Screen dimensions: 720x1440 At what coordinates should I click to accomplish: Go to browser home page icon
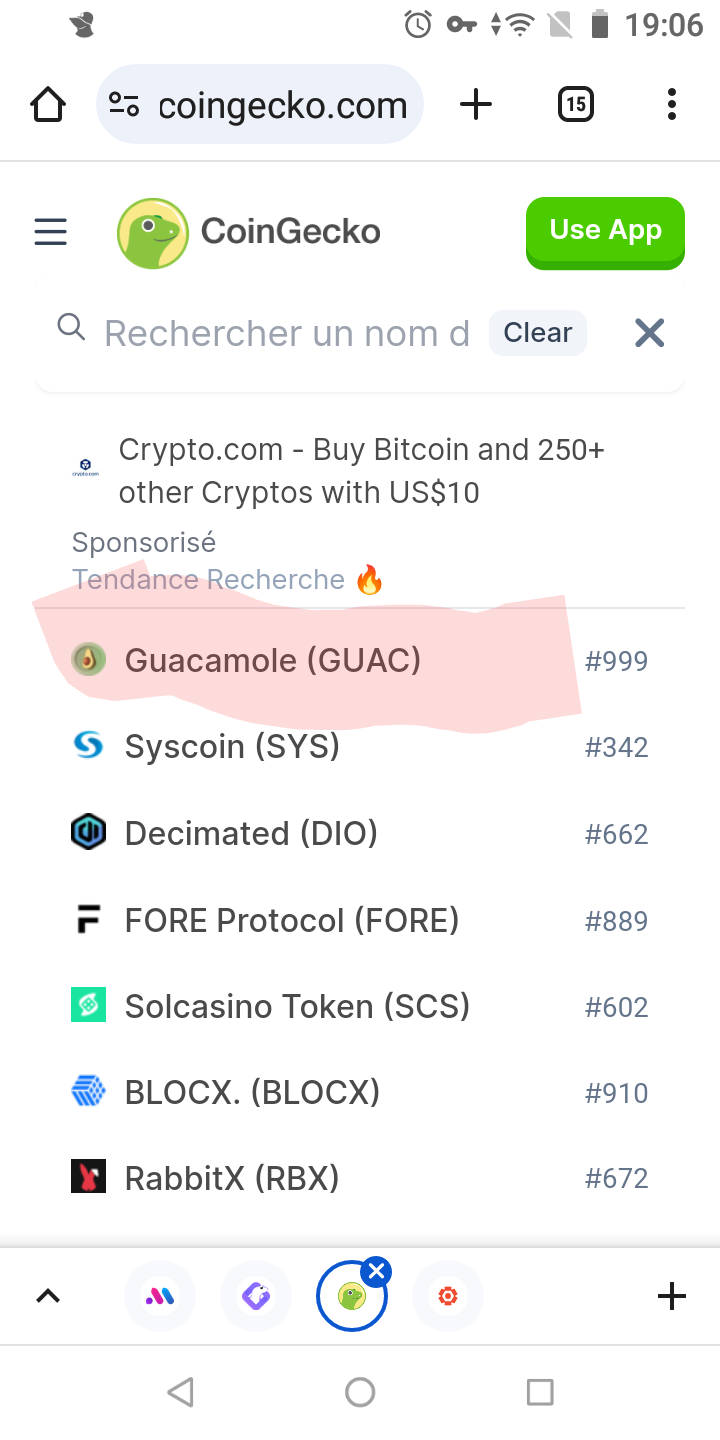(x=48, y=104)
